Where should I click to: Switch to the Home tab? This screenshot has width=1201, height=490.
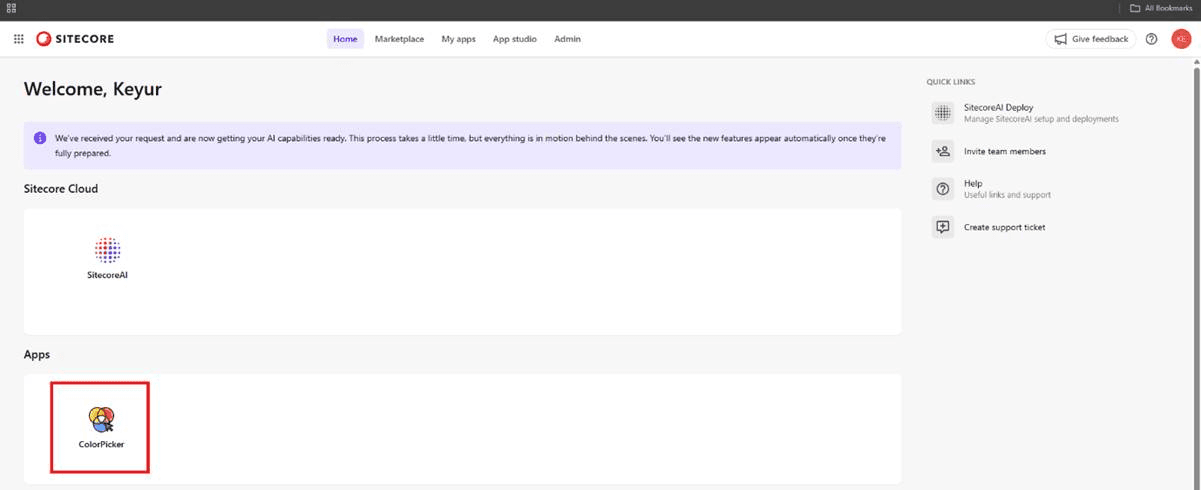click(345, 39)
